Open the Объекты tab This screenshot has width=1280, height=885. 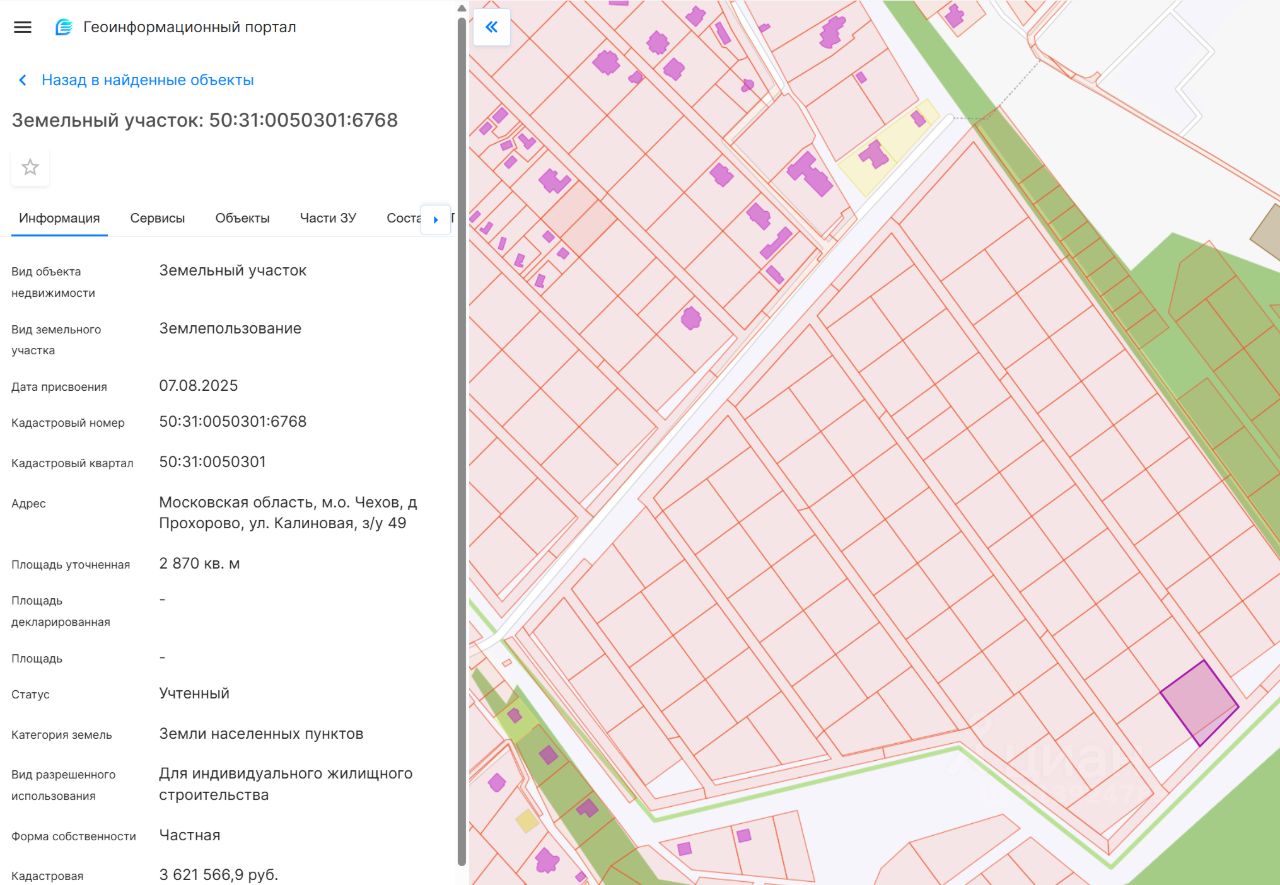[242, 218]
